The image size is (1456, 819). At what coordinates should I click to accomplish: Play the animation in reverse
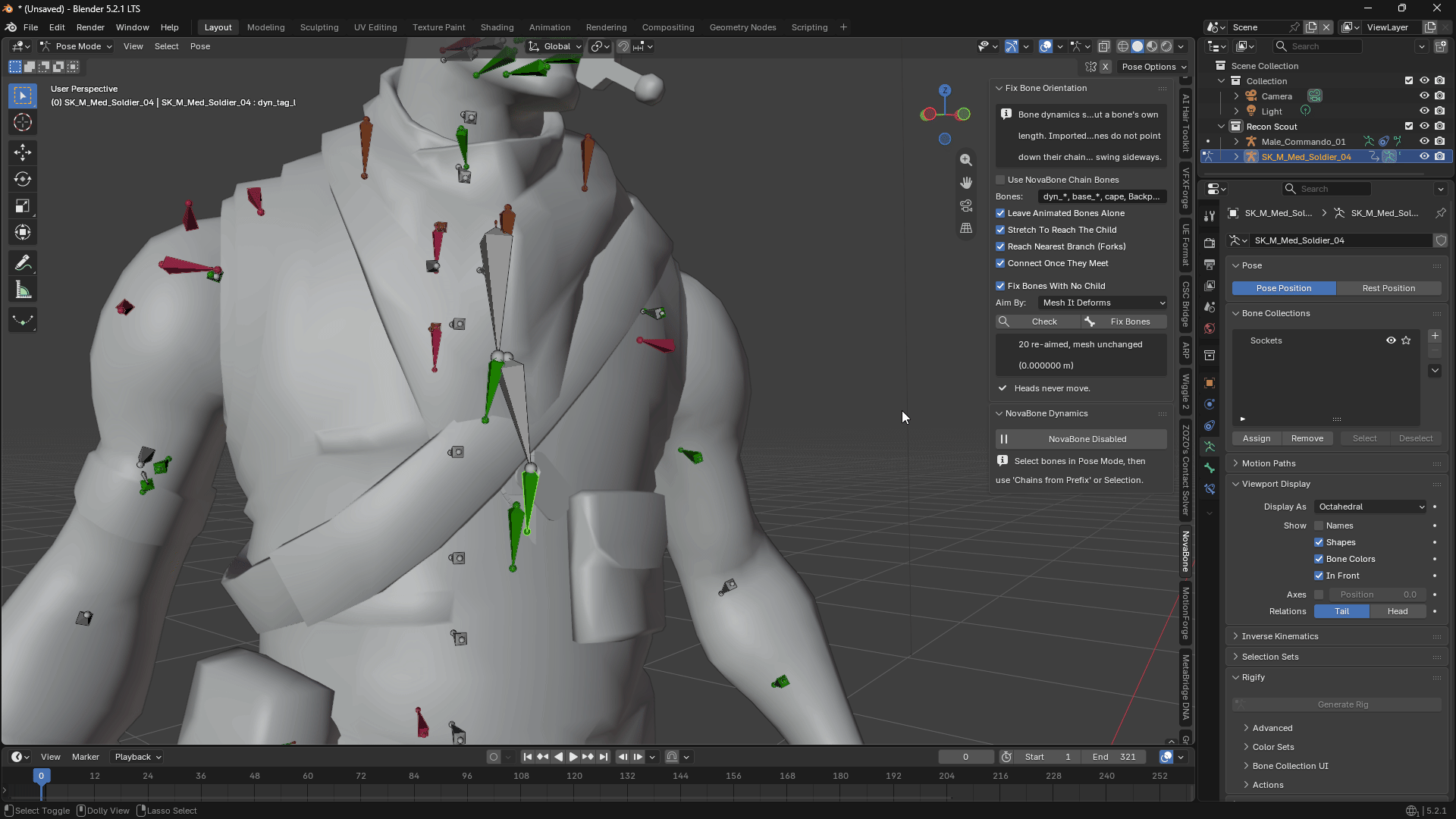pyautogui.click(x=559, y=757)
